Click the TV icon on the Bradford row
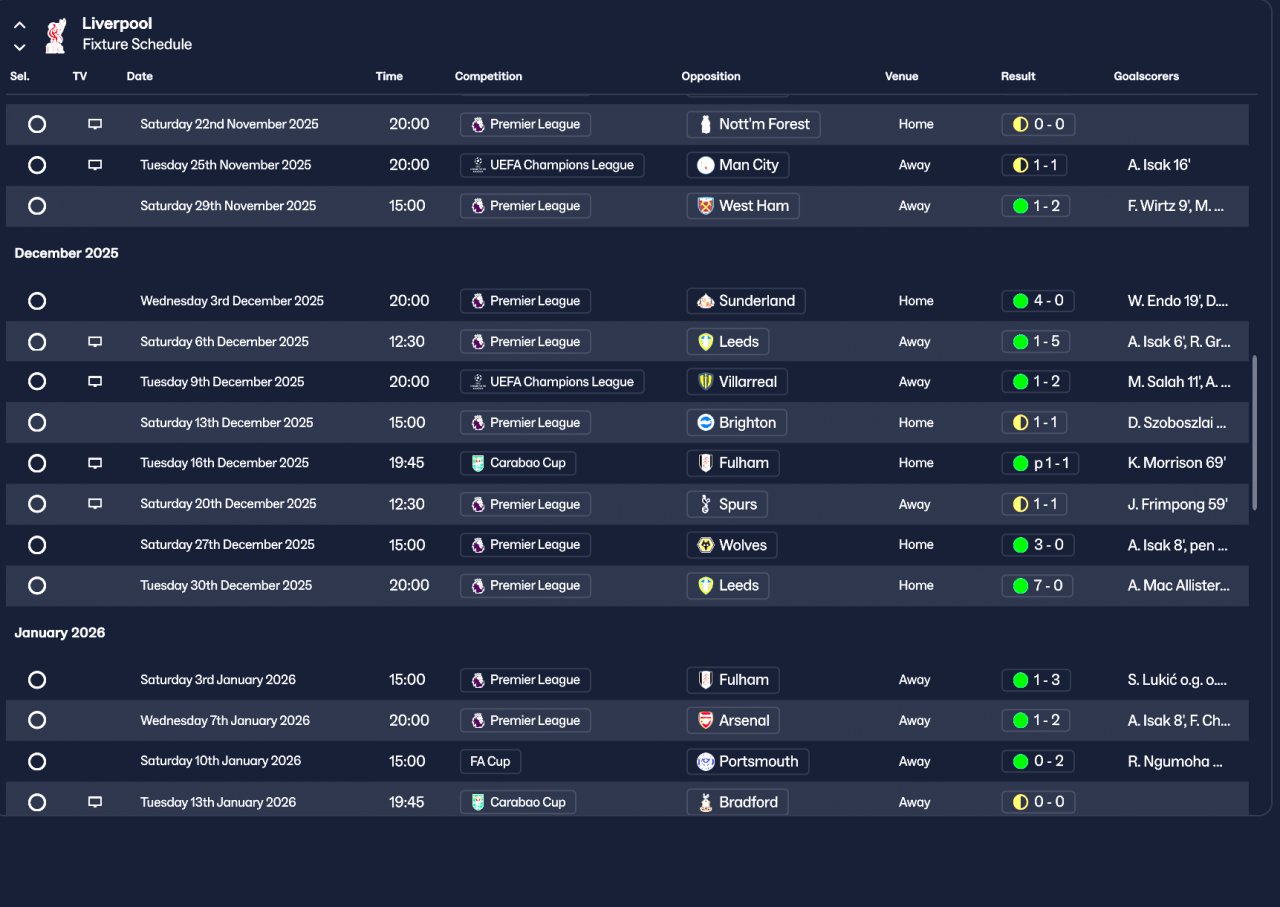Viewport: 1280px width, 907px height. pos(95,802)
